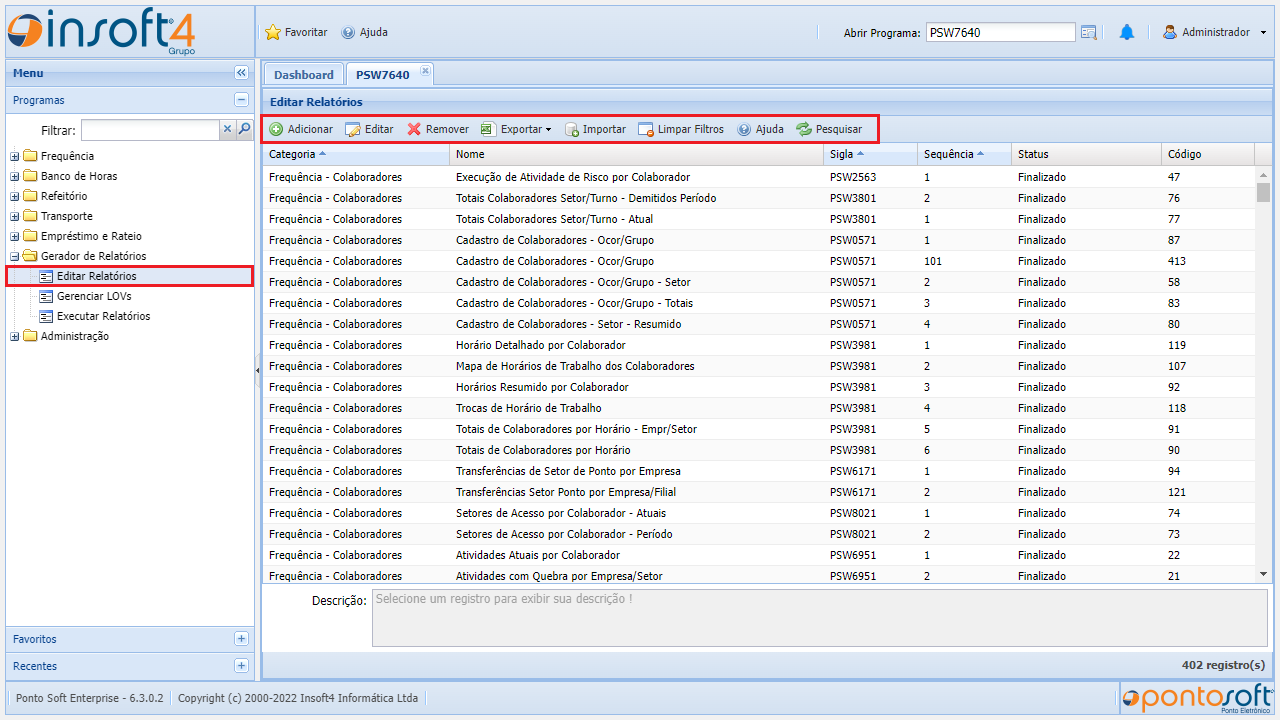The image size is (1280, 720).
Task: Click the Favoritar button
Action: [x=297, y=32]
